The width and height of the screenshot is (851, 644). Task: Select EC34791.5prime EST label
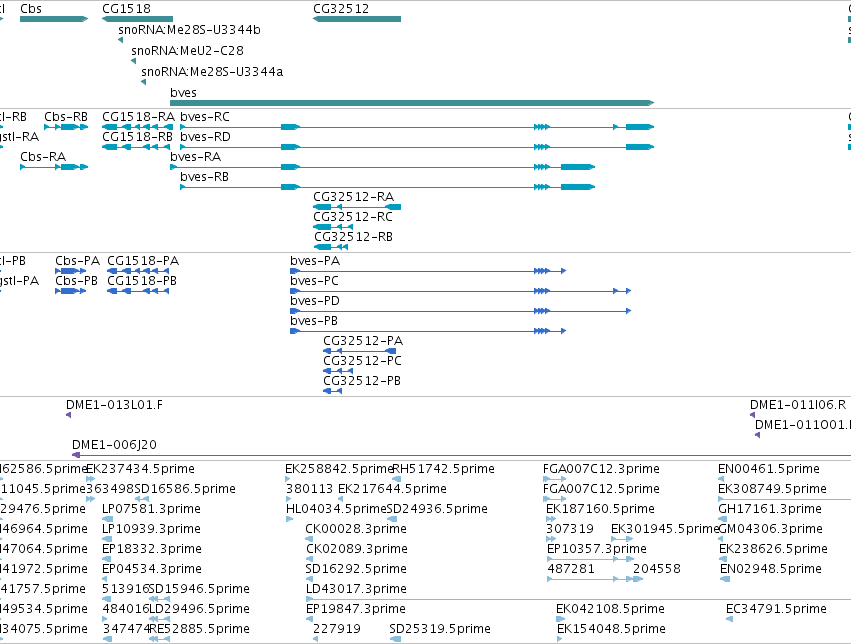(x=777, y=609)
